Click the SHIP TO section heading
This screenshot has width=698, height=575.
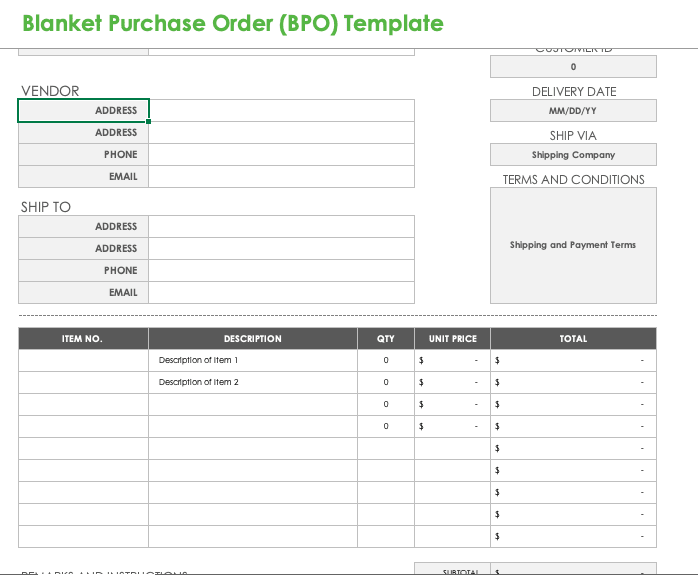[x=46, y=207]
